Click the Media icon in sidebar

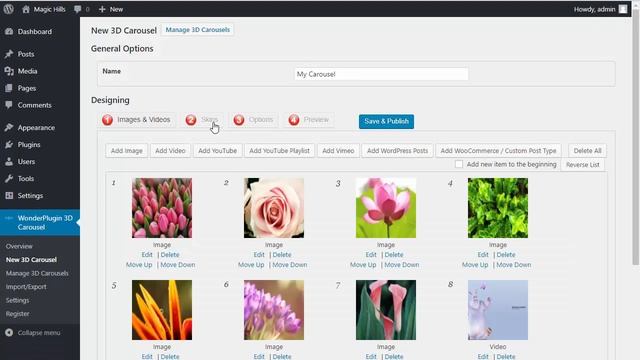(9, 71)
